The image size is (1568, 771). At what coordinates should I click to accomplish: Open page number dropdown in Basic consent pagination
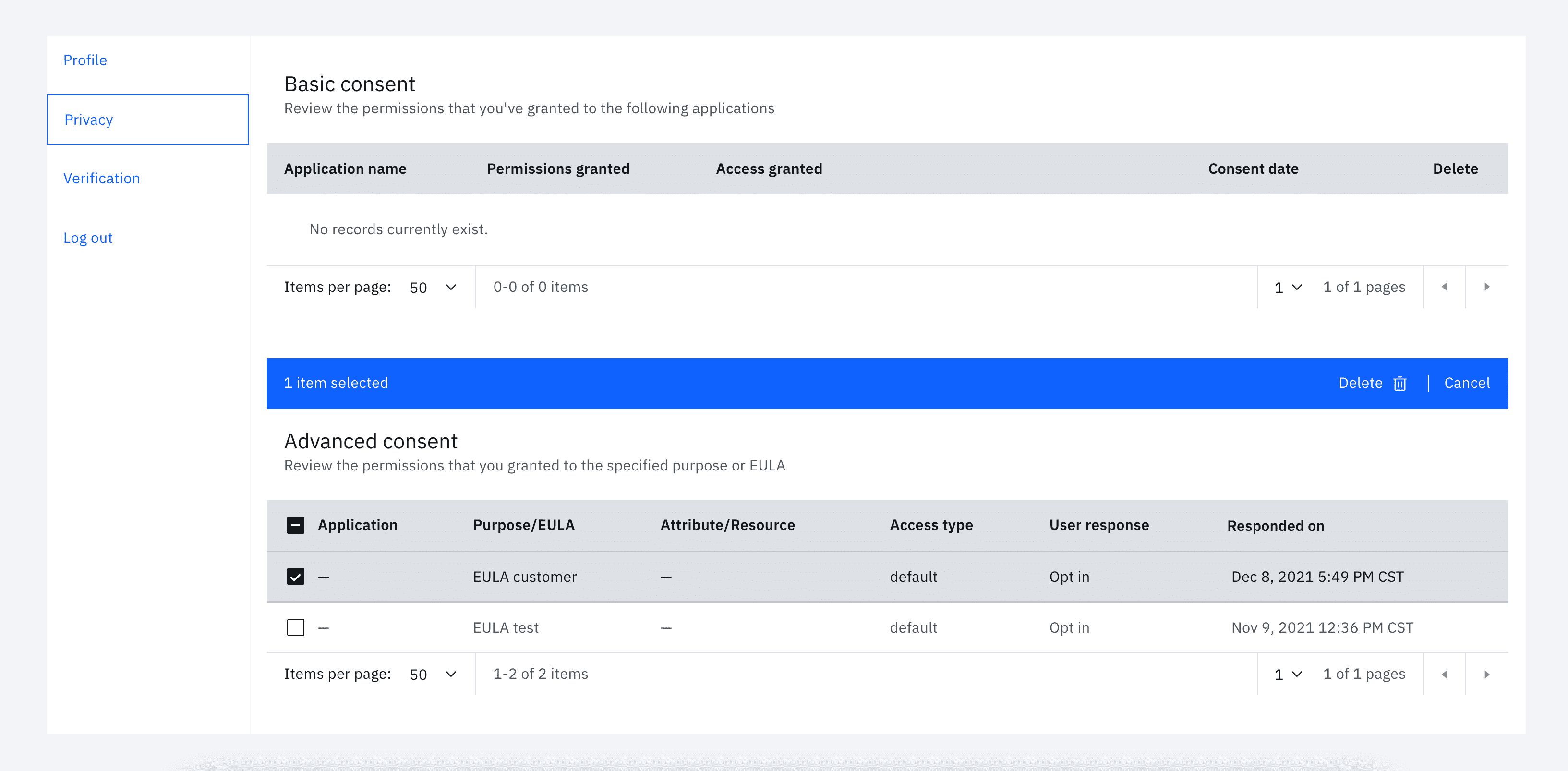tap(1288, 287)
